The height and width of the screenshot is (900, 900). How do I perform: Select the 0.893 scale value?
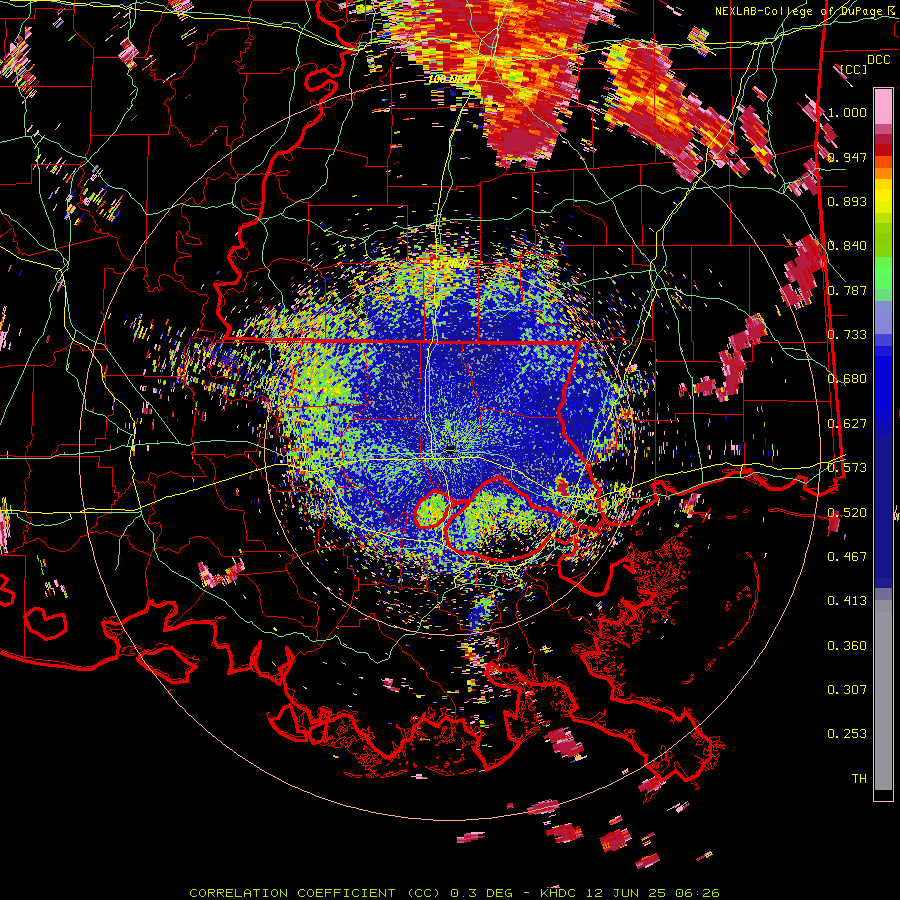(x=847, y=201)
